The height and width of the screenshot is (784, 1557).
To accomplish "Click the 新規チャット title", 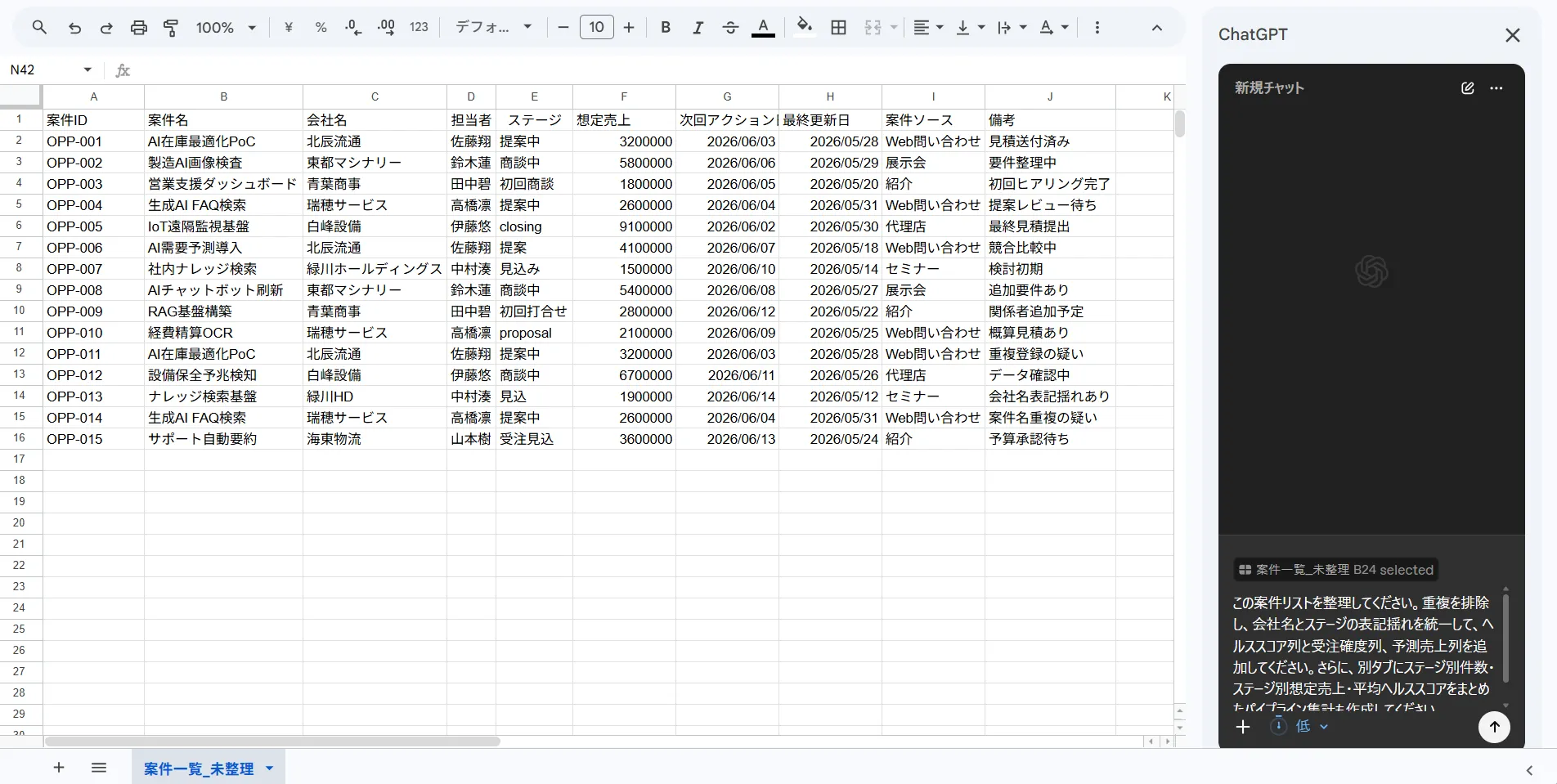I will click(1269, 87).
